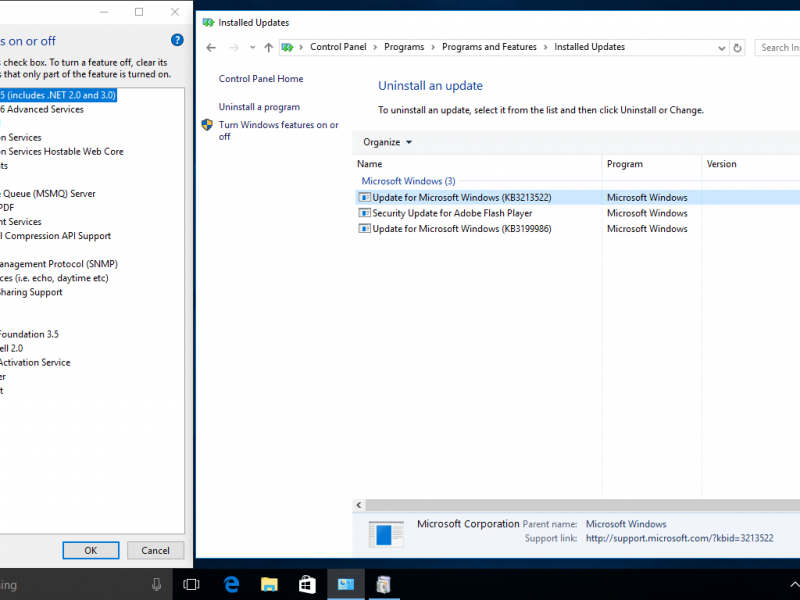Expand the chevron after Control Panel in breadcrumb
The height and width of the screenshot is (600, 800).
point(375,47)
